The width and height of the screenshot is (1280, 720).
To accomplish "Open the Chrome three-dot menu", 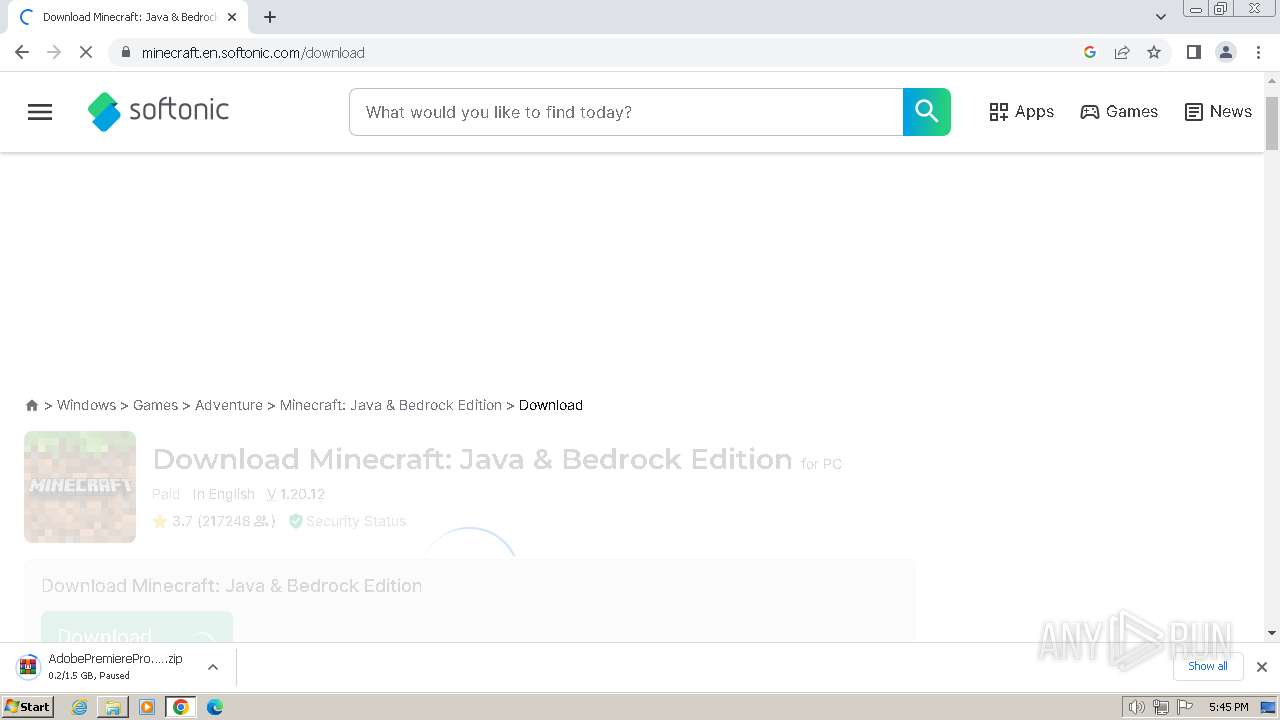I will tap(1258, 52).
